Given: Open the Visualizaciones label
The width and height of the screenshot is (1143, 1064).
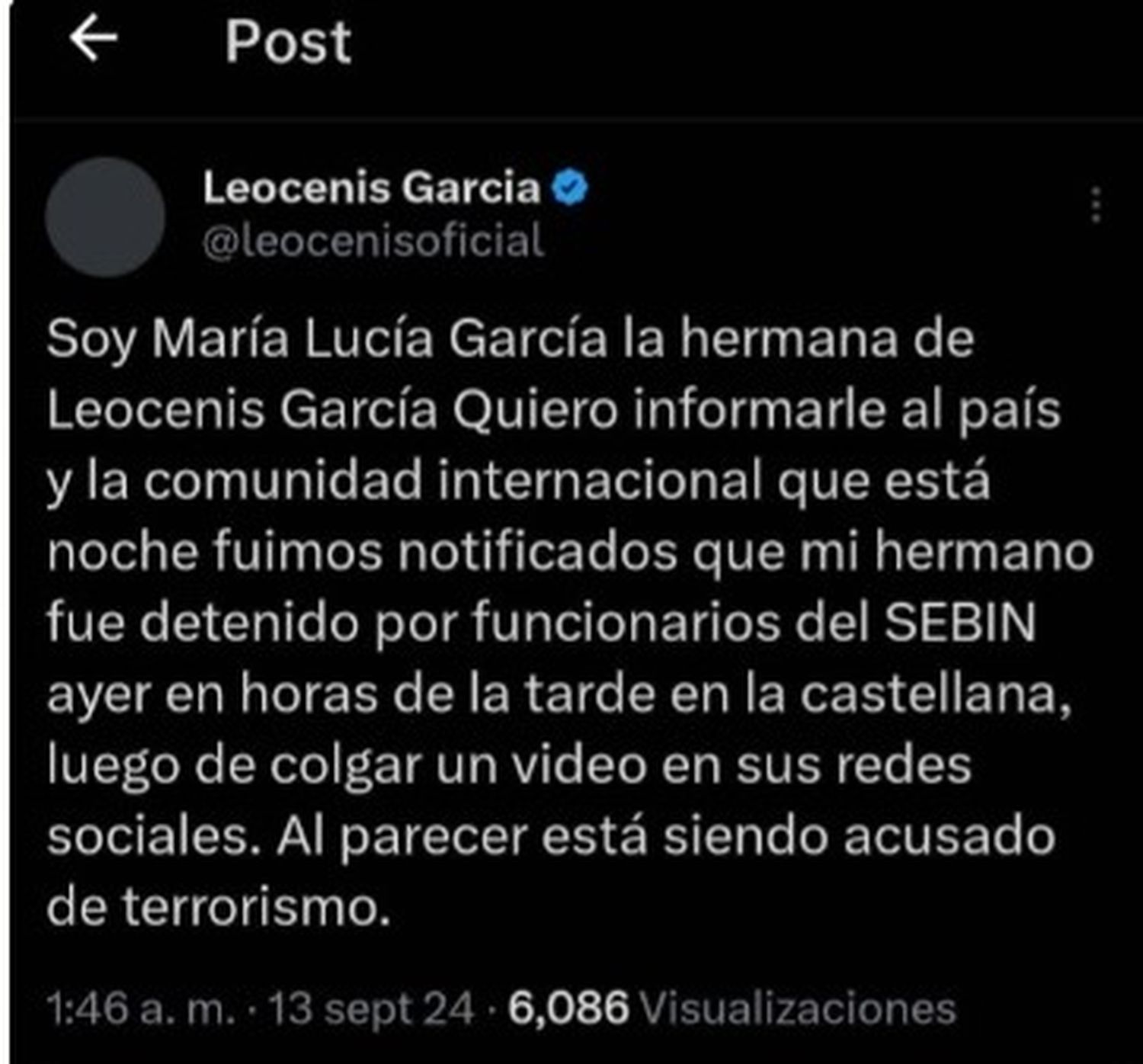Looking at the screenshot, I should tap(798, 1008).
